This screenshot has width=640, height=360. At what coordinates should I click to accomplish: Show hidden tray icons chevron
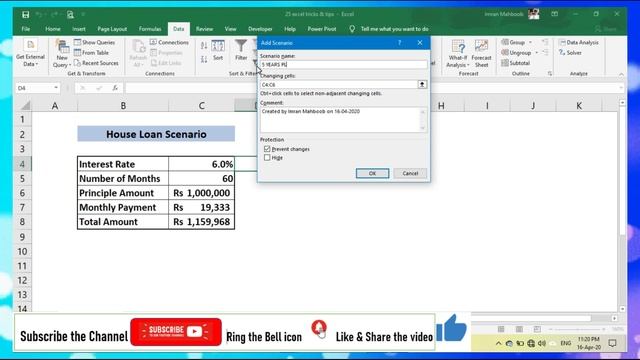click(x=498, y=344)
